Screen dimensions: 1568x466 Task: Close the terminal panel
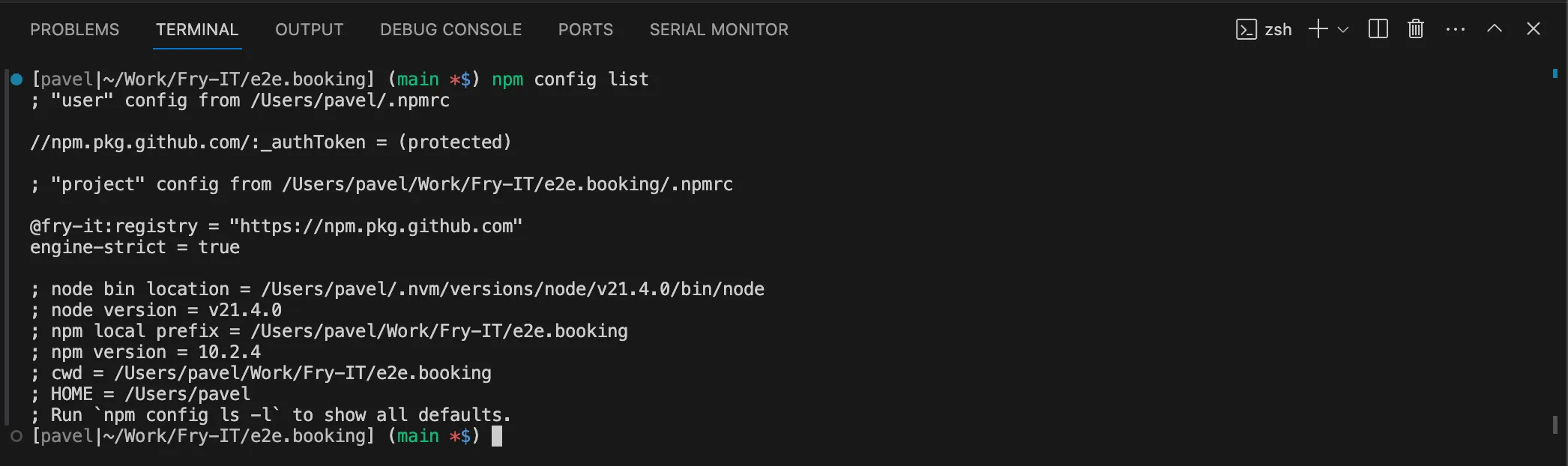tap(1533, 28)
